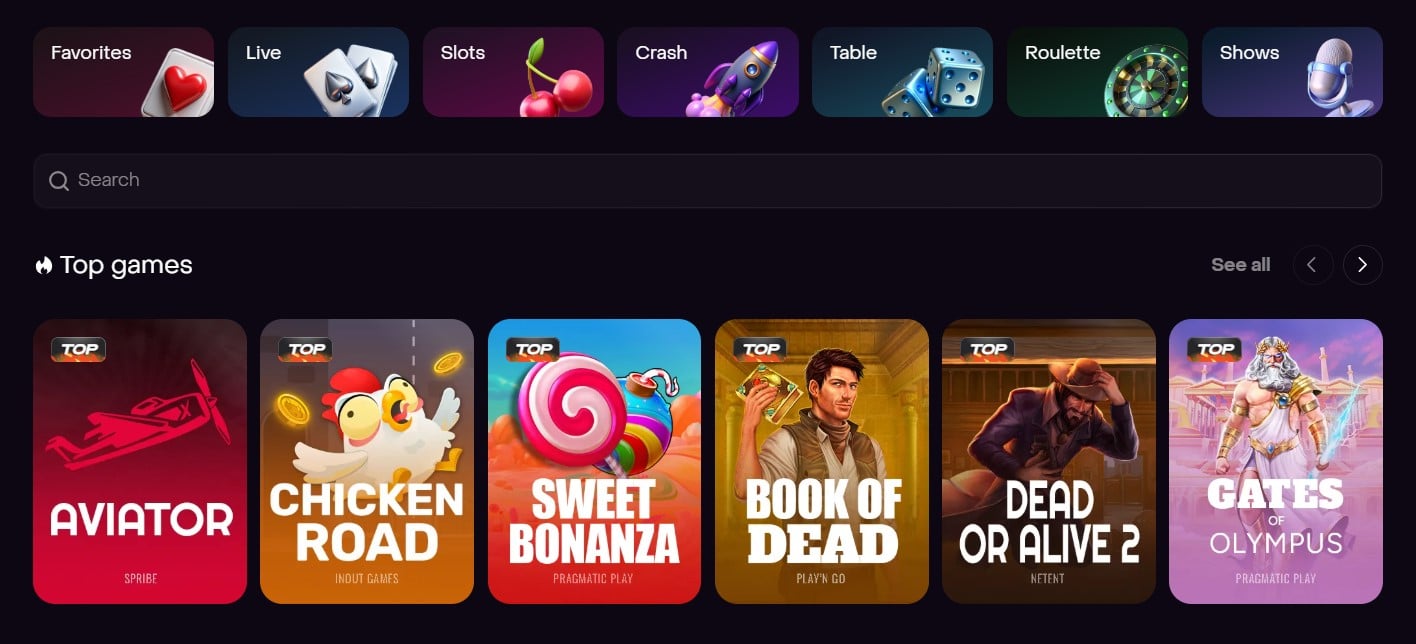Go to the previous Top games carousel page
Screen dimensions: 1416x644
(1312, 265)
